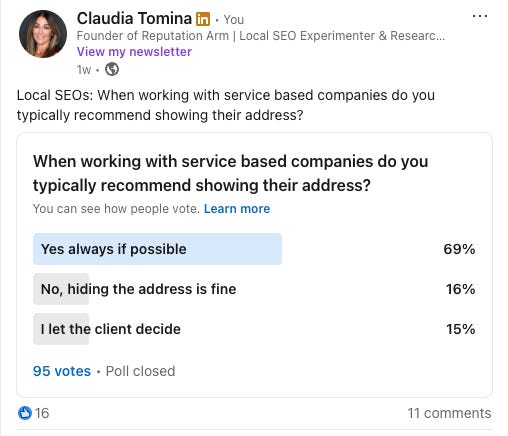Screen dimensions: 508x436
Task: Click the 69% result percentage
Action: pyautogui.click(x=459, y=249)
